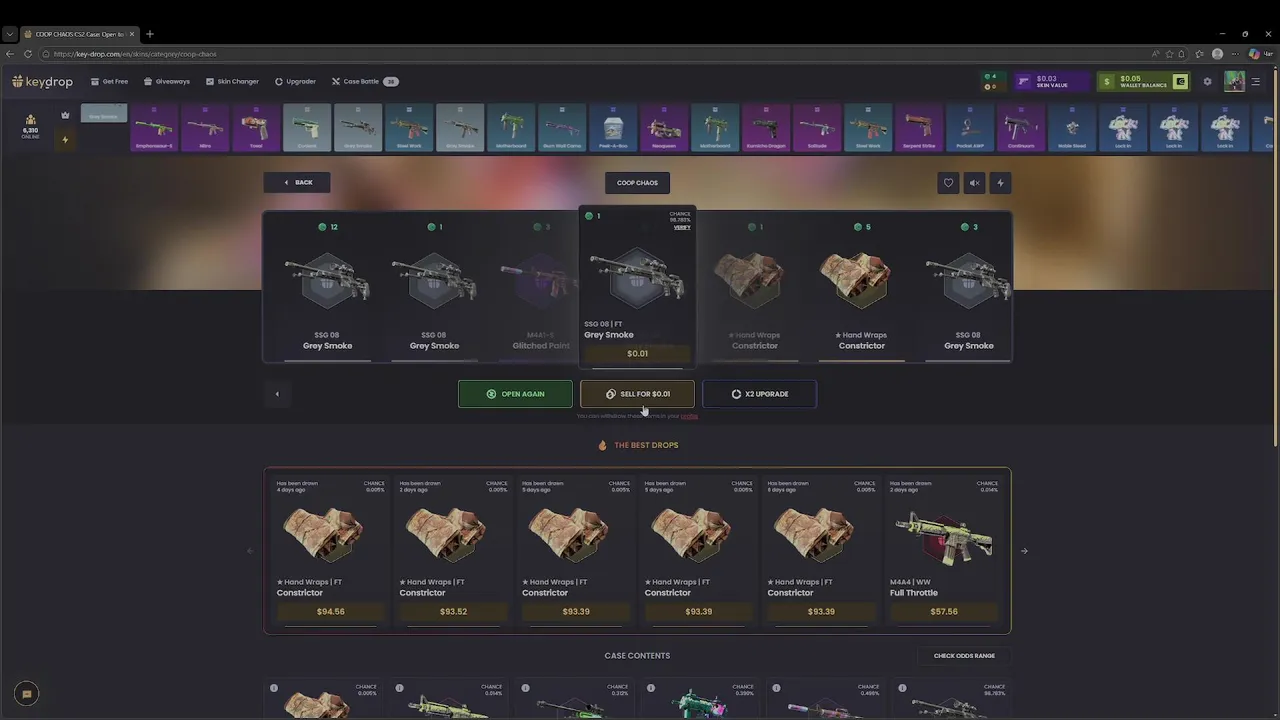Open the Peek-A-Boo drop in live feed
The height and width of the screenshot is (720, 1280).
pyautogui.click(x=613, y=128)
